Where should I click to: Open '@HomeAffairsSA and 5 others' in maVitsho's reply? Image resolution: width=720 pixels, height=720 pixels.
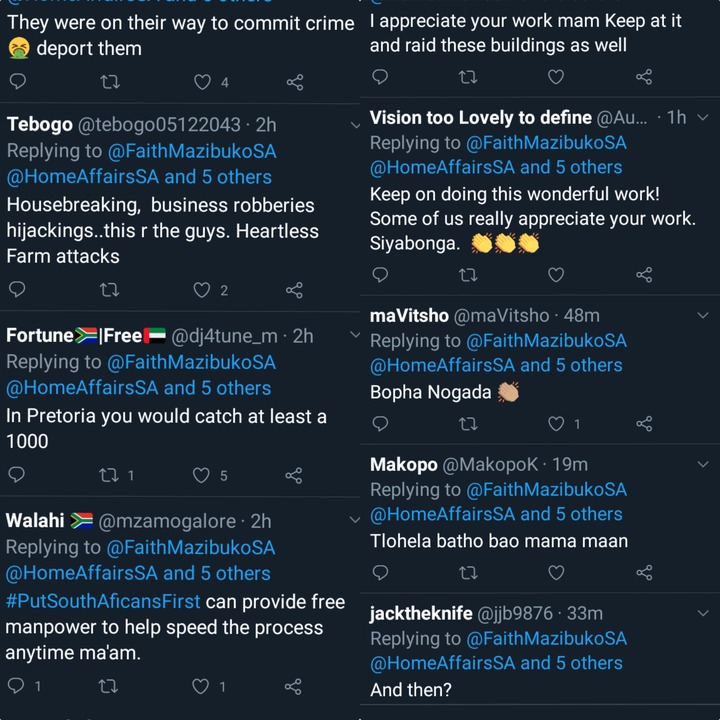pos(496,366)
